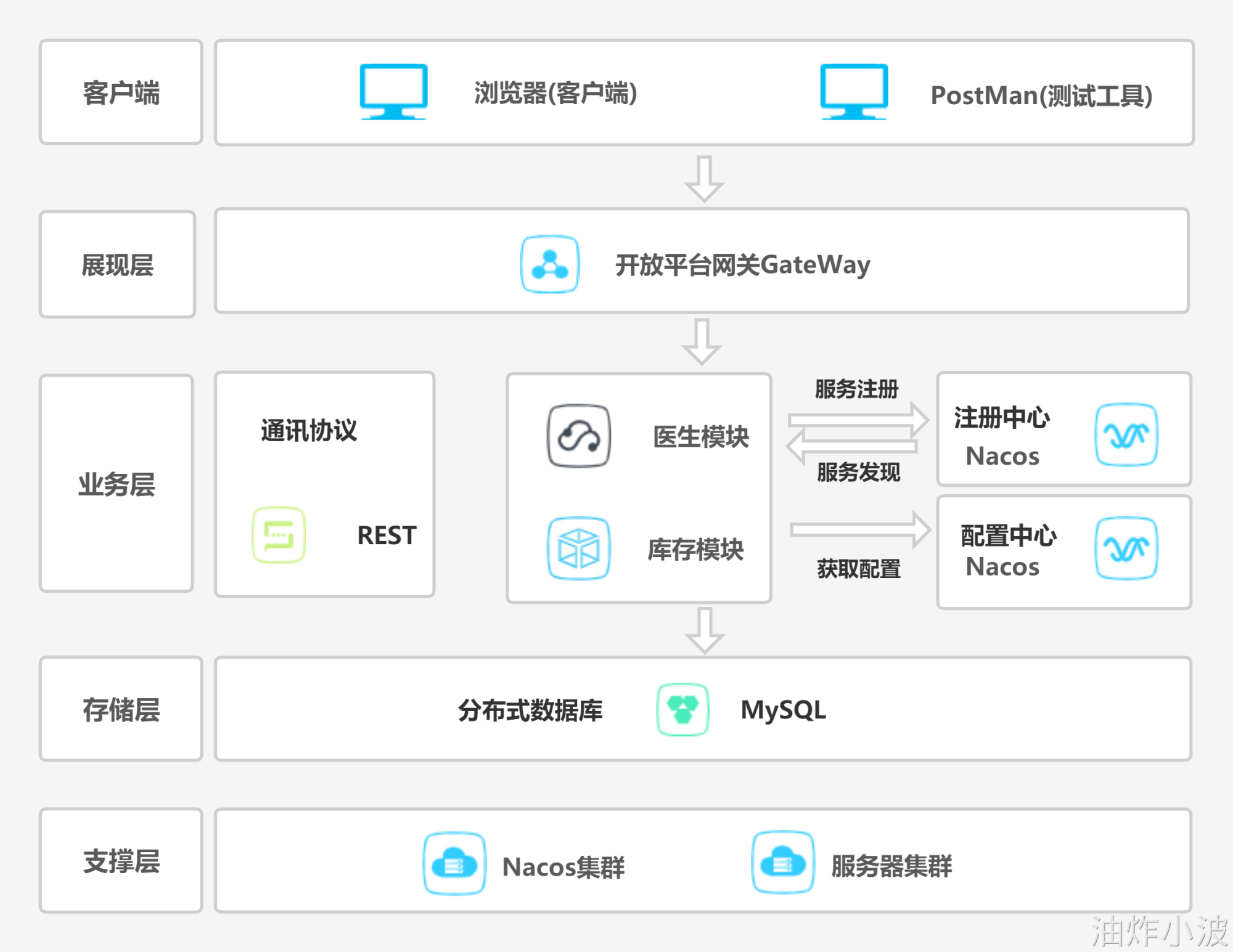Click the down arrow below the client box
Viewport: 1233px width, 952px height.
click(704, 179)
